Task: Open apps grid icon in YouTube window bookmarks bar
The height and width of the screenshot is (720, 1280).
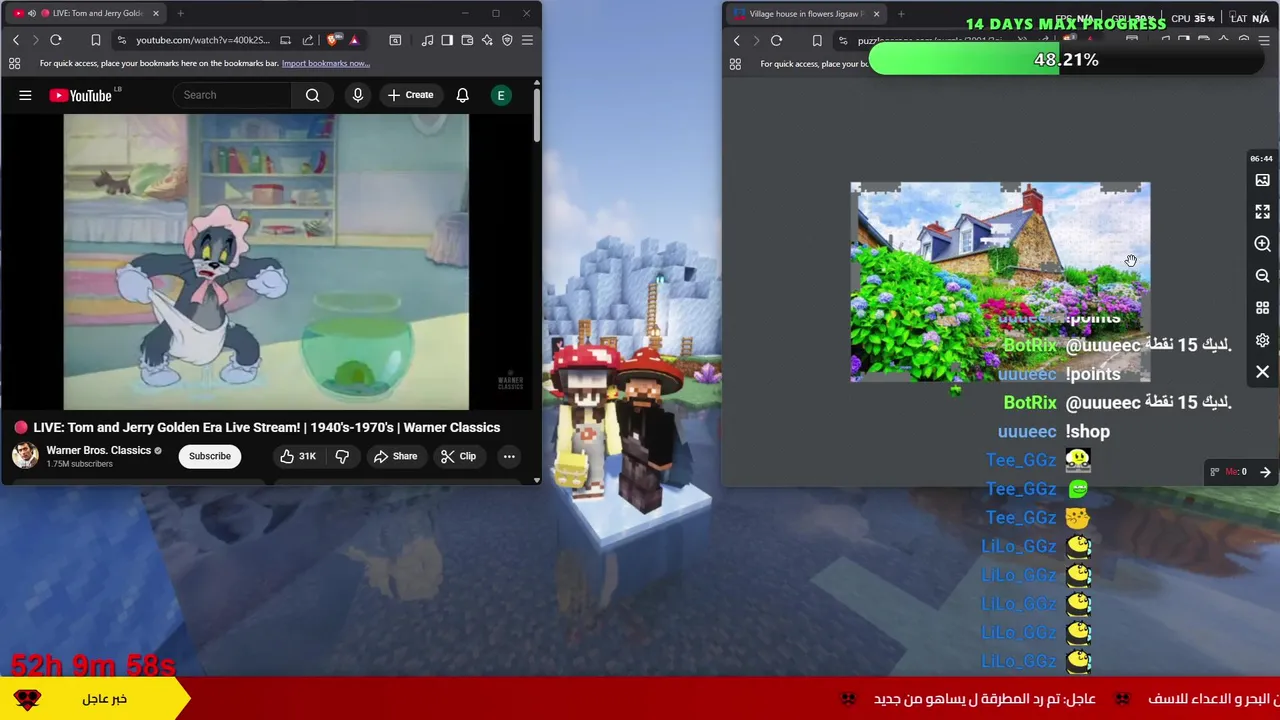Action: click(14, 63)
